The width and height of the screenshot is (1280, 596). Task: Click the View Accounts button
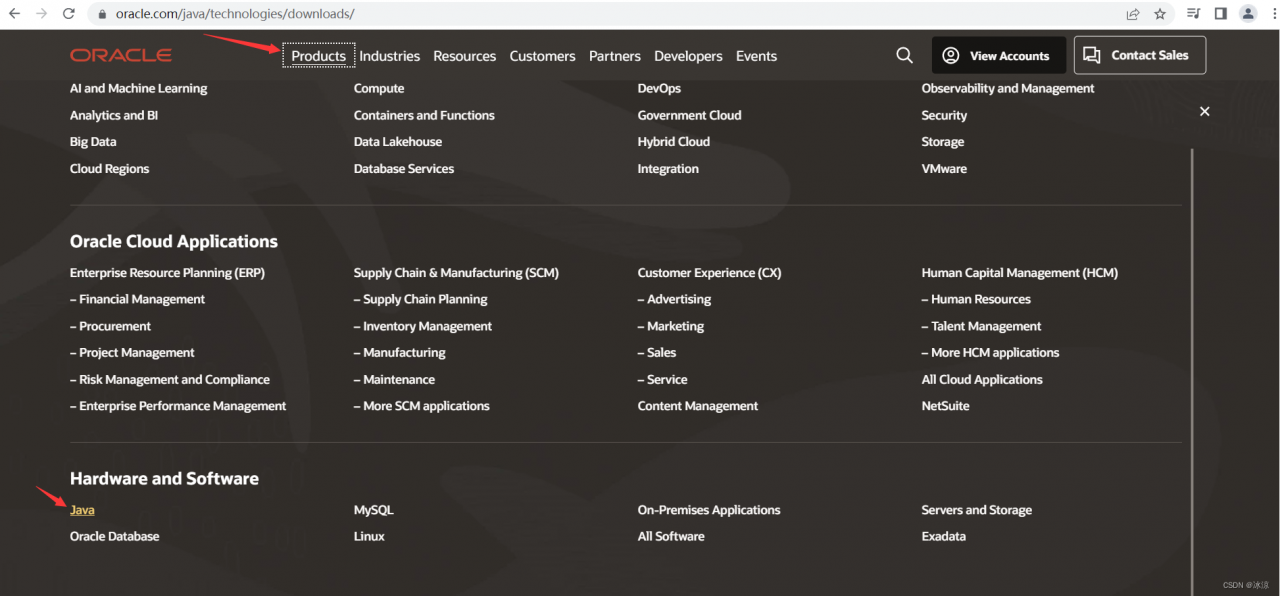point(997,55)
